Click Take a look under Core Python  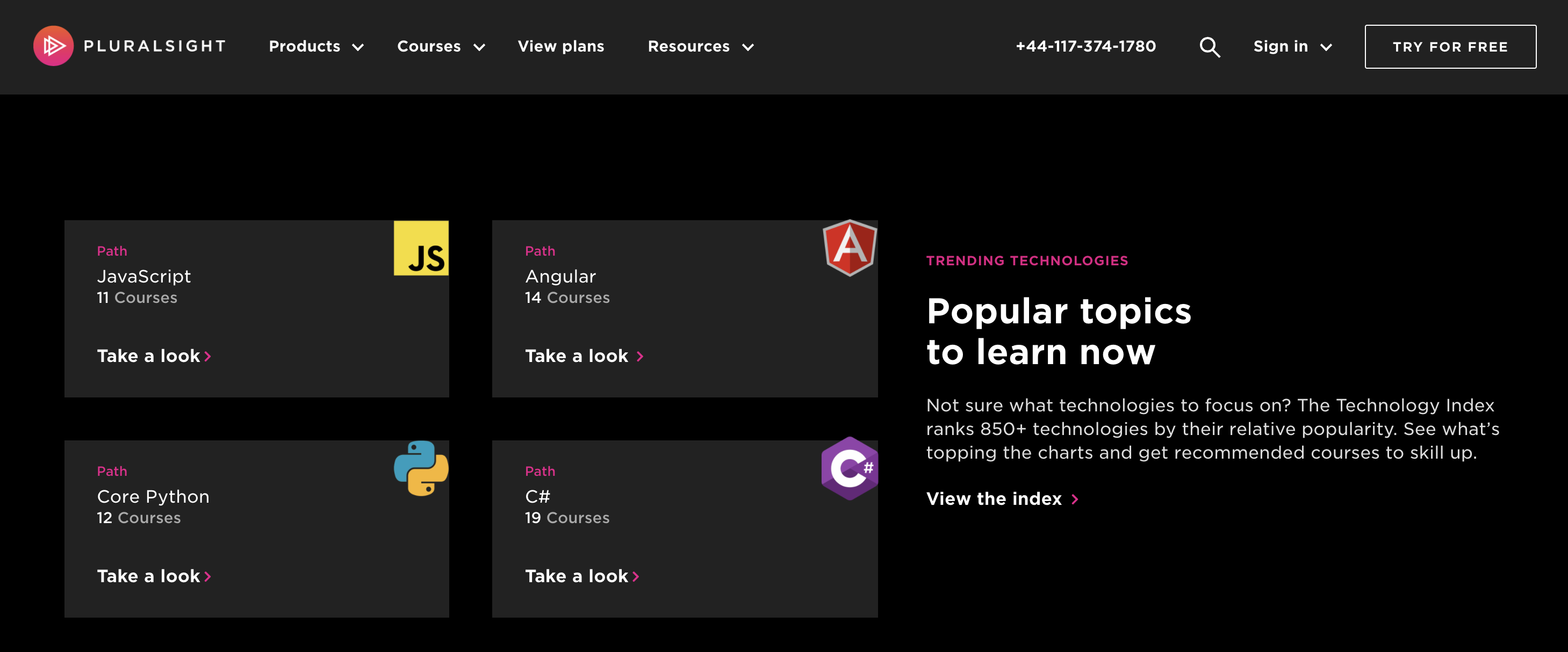tap(147, 576)
